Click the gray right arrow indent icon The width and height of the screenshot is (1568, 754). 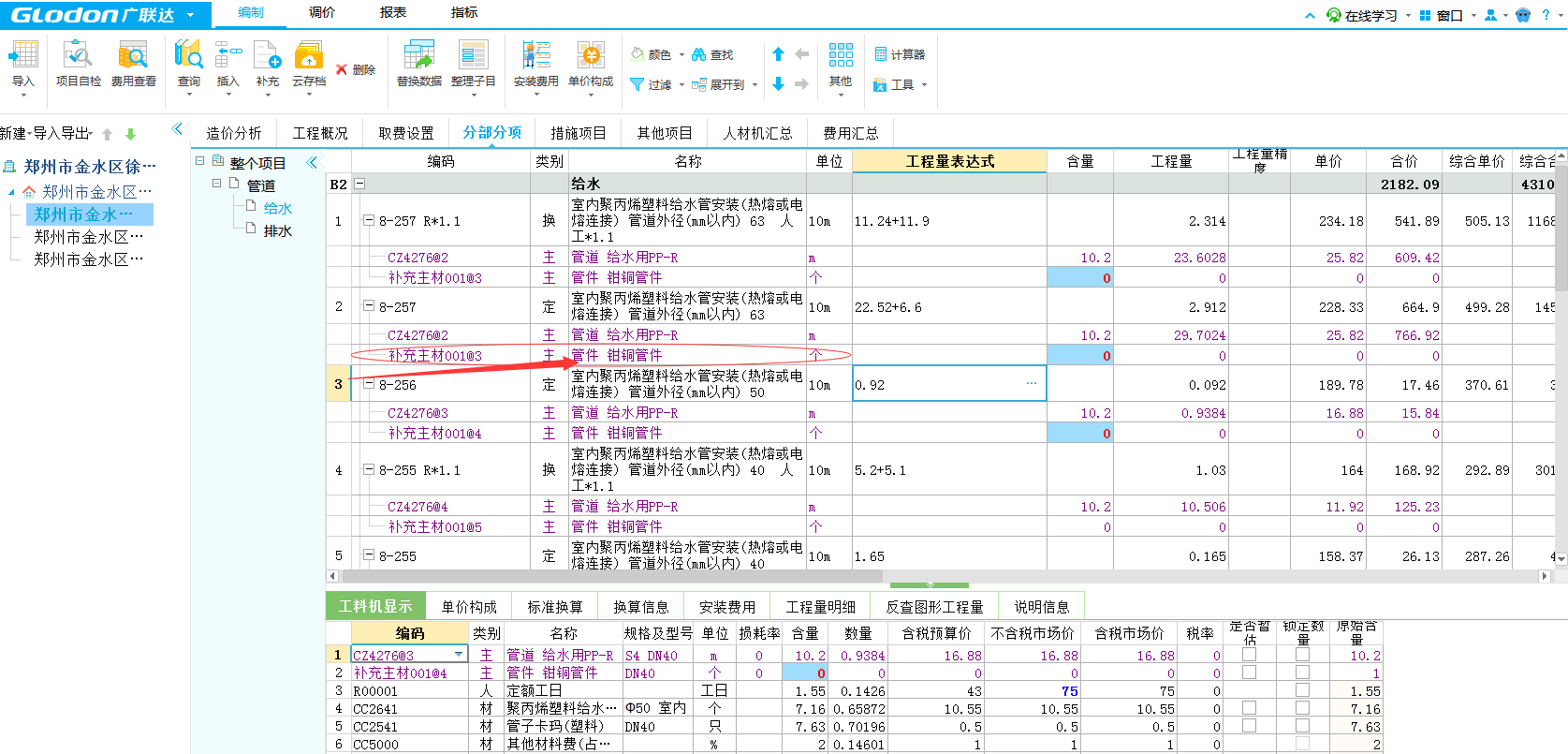coord(801,84)
